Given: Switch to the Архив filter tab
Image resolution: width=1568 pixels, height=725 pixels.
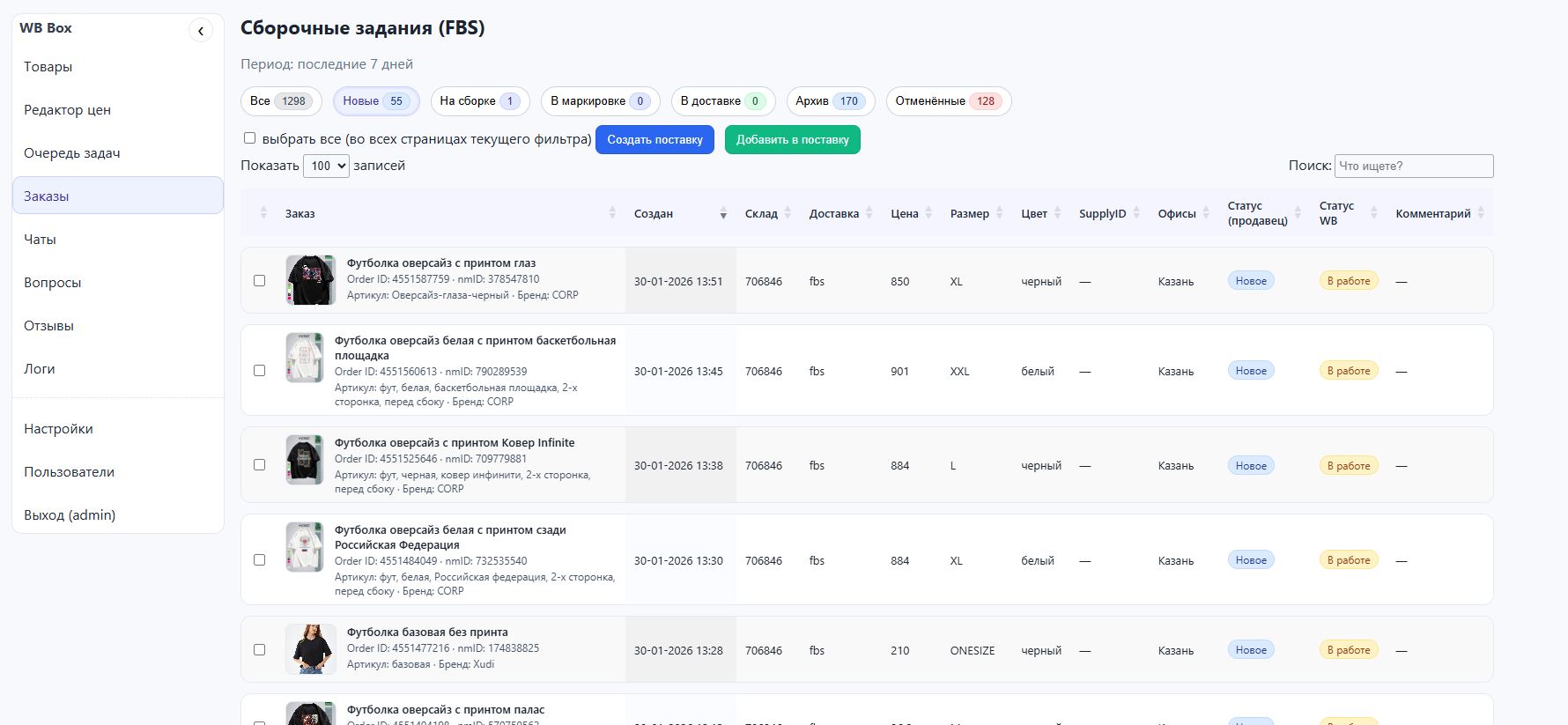Looking at the screenshot, I should [x=828, y=101].
